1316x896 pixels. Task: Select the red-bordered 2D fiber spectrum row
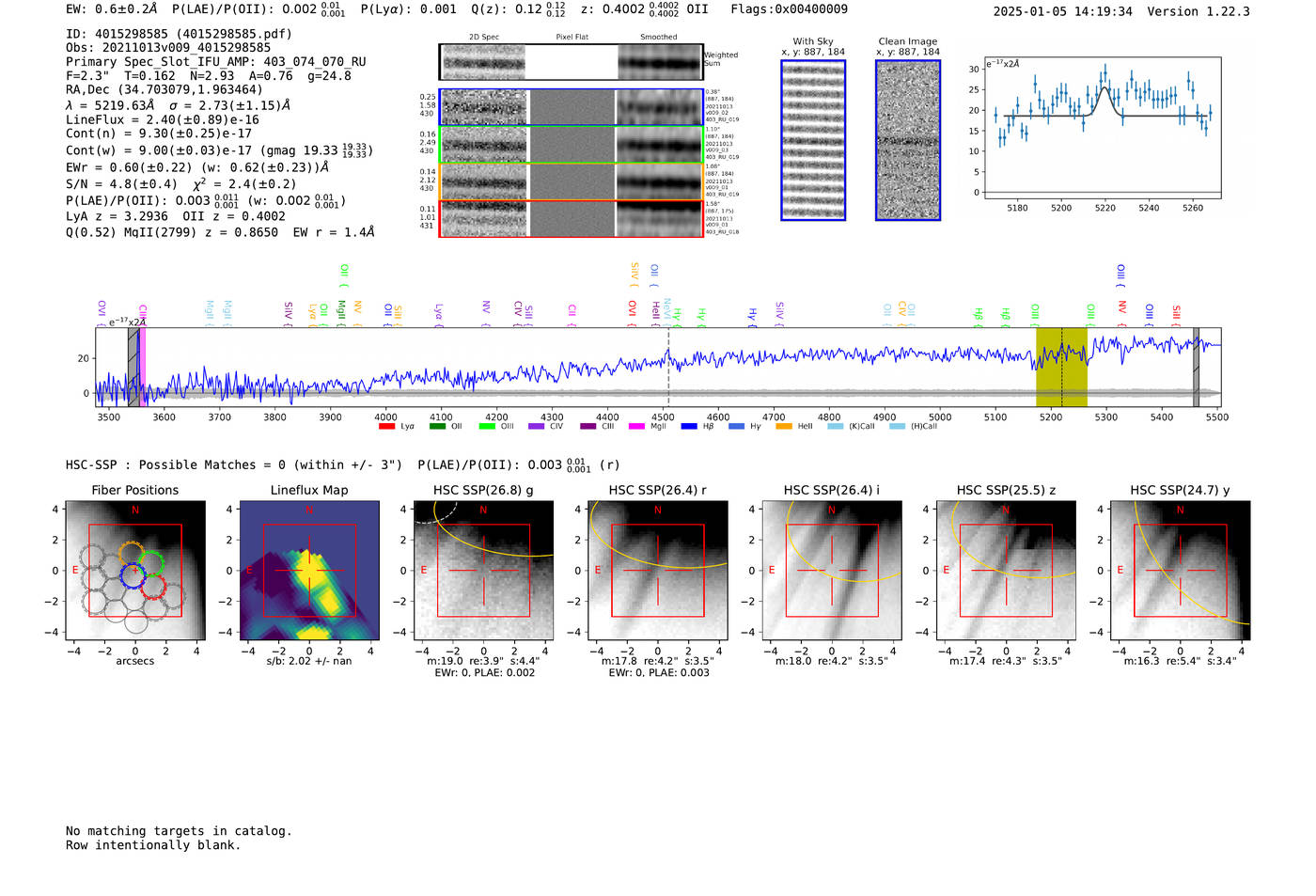tap(572, 218)
